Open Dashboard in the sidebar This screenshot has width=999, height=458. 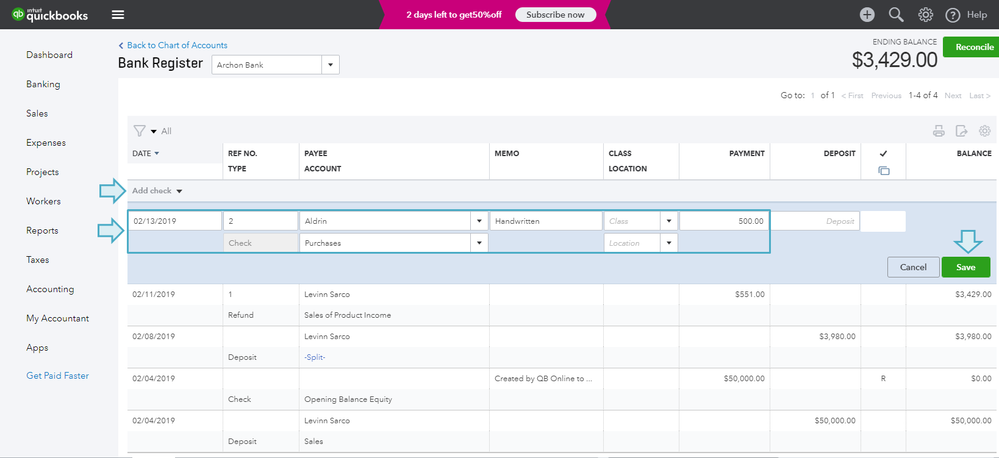tap(49, 55)
